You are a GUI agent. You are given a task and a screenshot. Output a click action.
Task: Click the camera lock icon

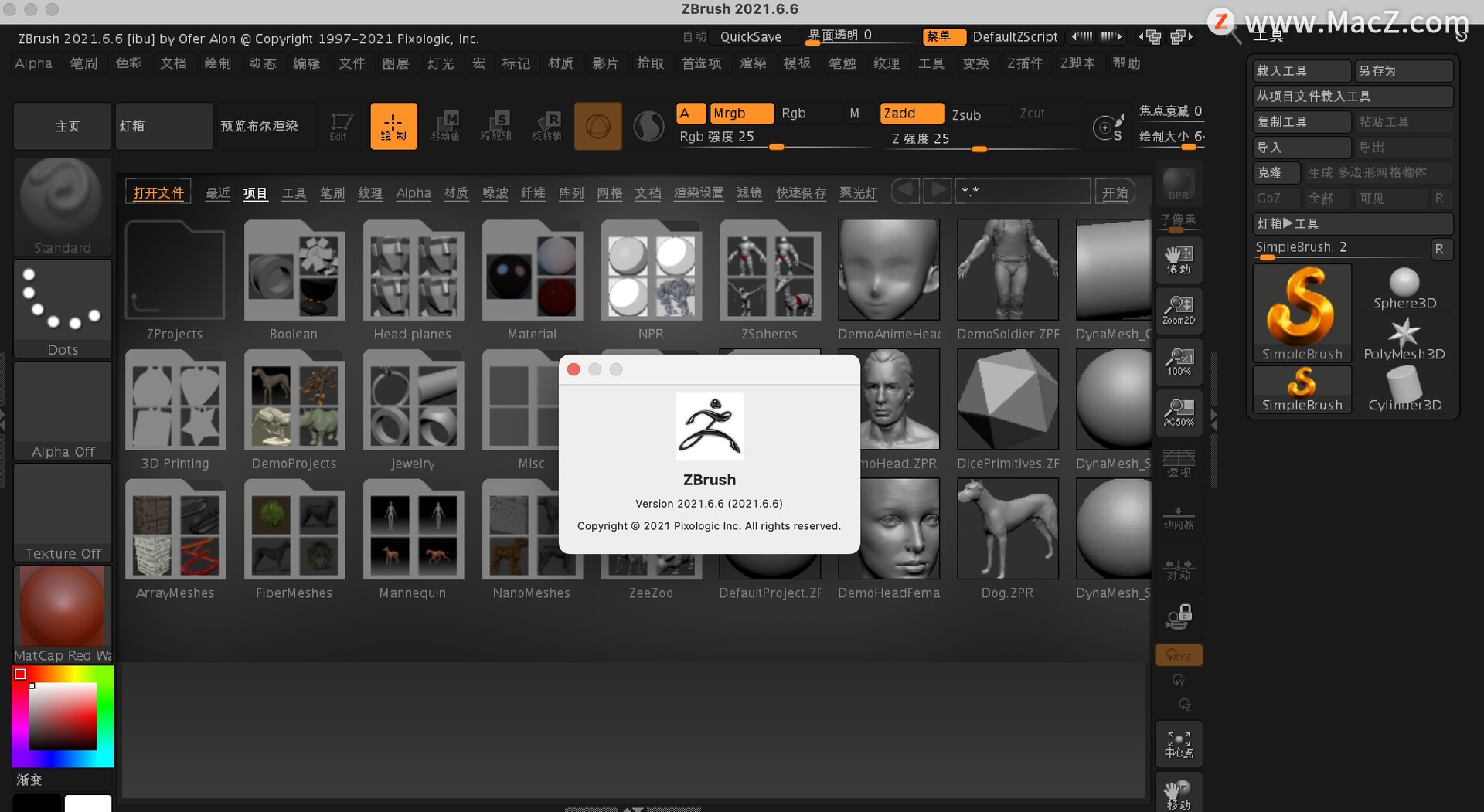(1179, 617)
